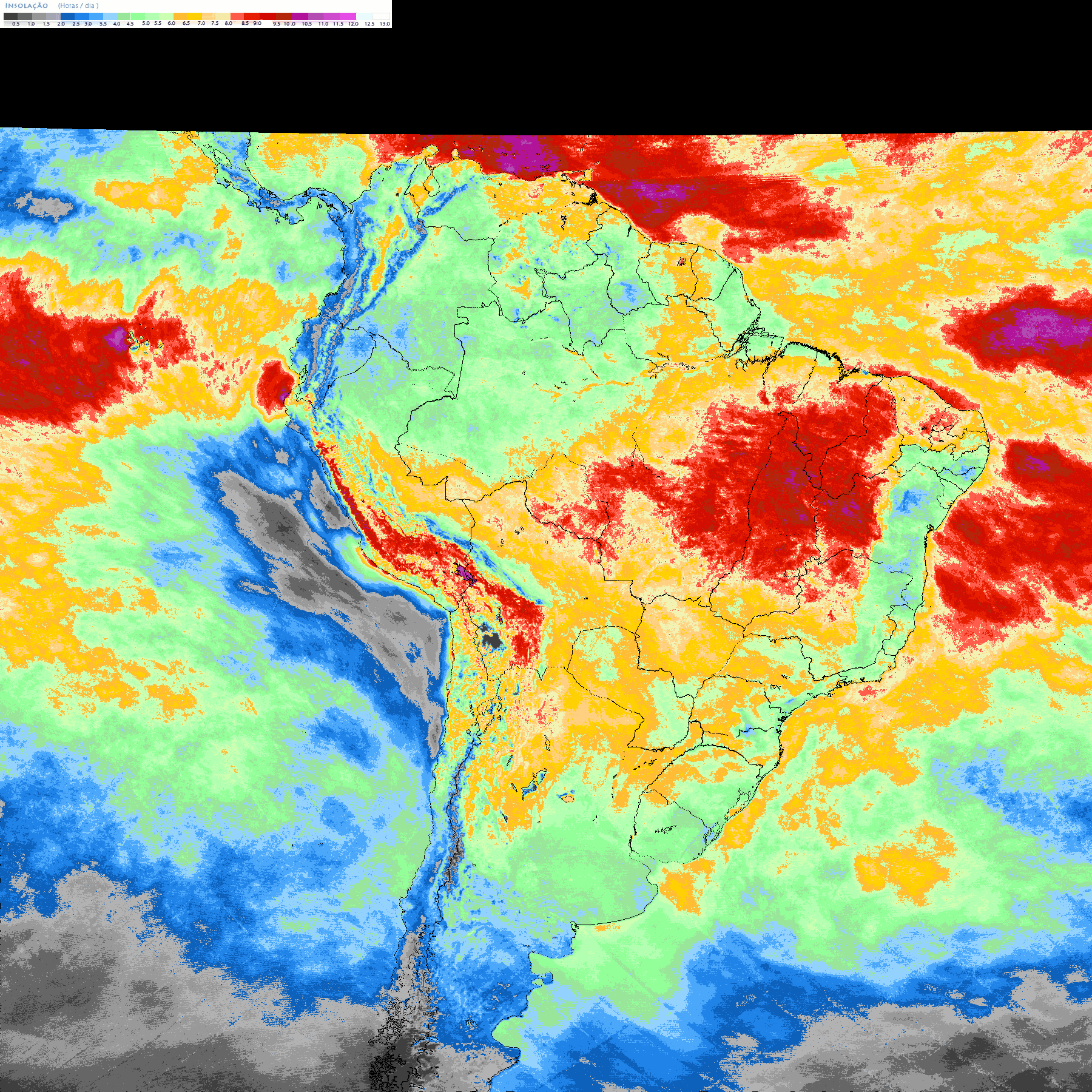Click the 13.0 legend value label
The image size is (1092, 1092).
coord(385,24)
